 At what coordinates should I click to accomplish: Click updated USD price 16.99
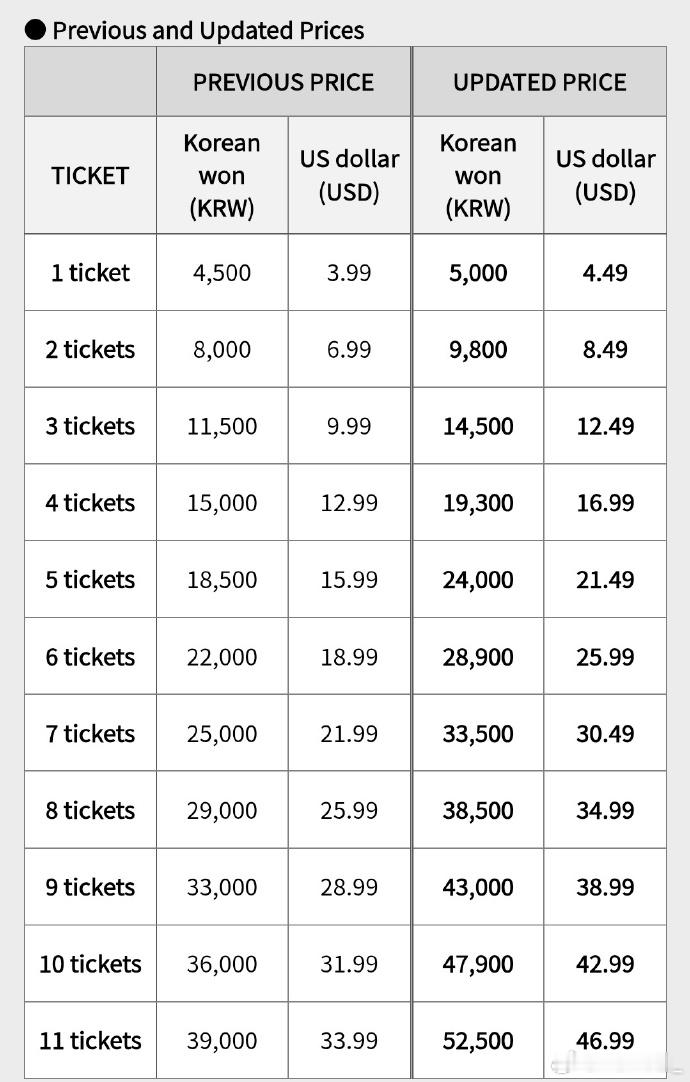click(605, 502)
